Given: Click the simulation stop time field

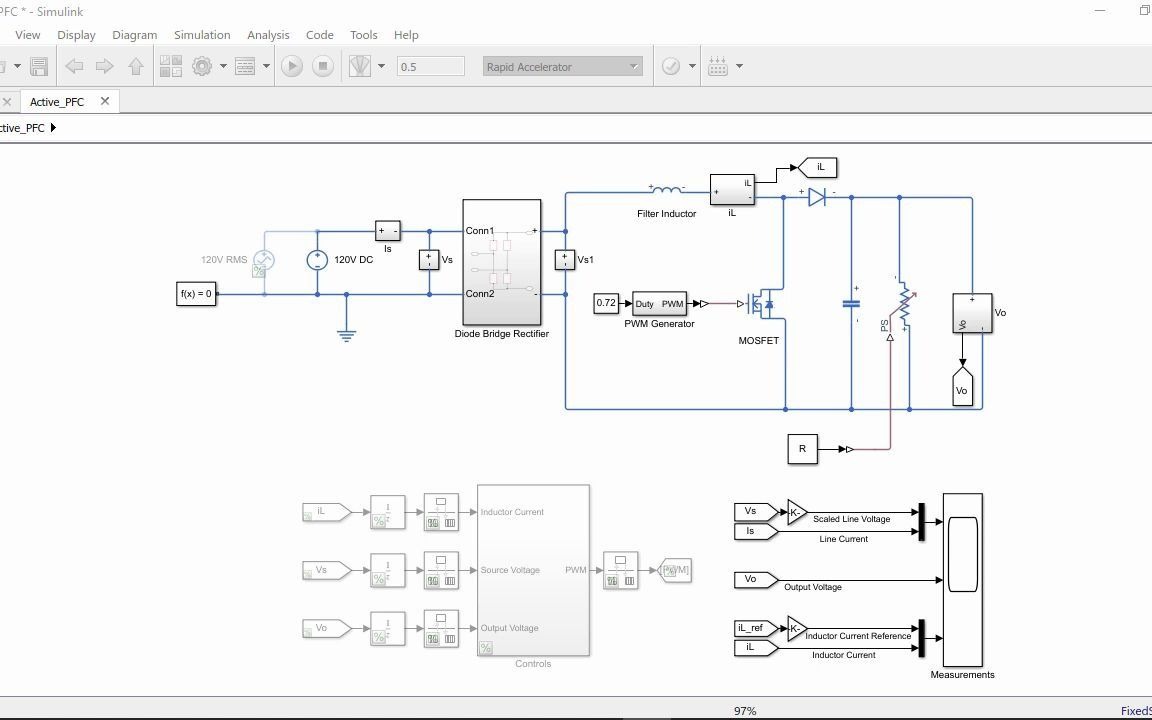Looking at the screenshot, I should pos(430,66).
